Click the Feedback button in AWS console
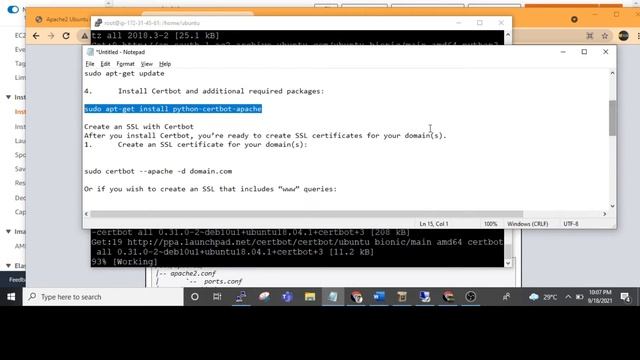 coord(17,280)
